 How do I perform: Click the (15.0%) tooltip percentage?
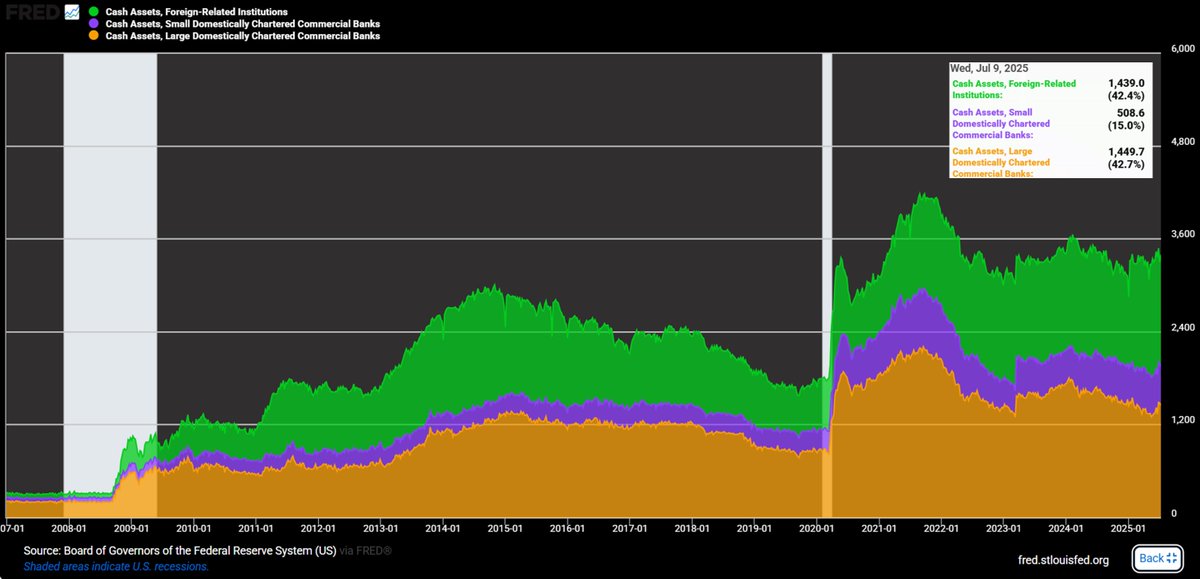(1126, 126)
